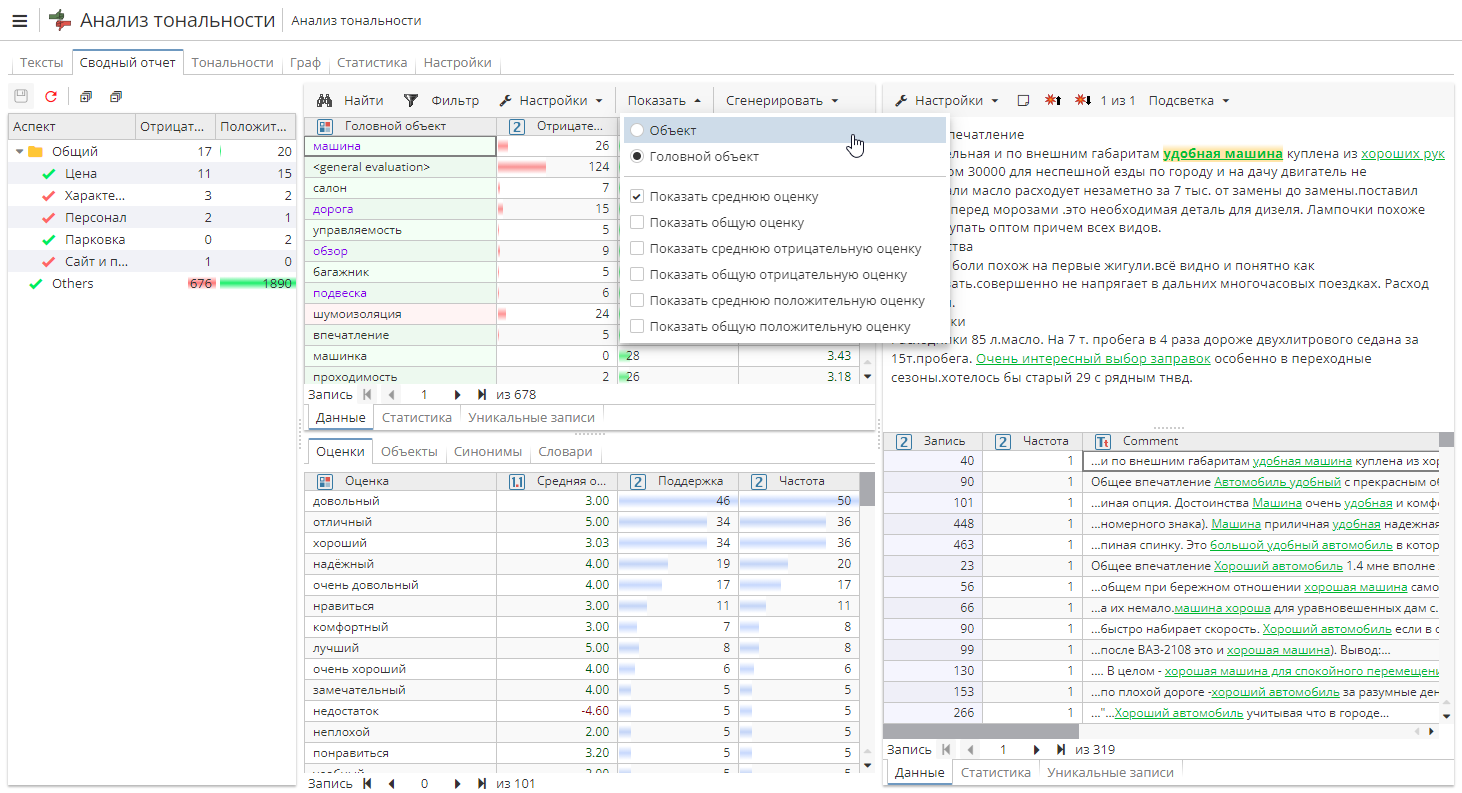Screen dimensions: 1462x793
Task: Open 'Очень интересный выбор заправок' link
Action: tap(1093, 358)
